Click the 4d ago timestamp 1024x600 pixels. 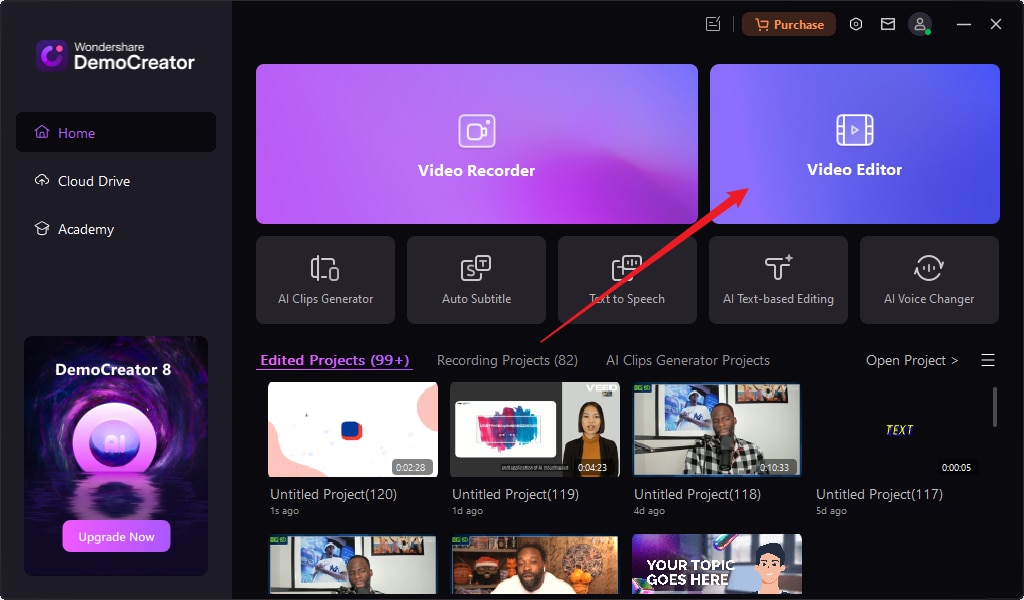(649, 511)
